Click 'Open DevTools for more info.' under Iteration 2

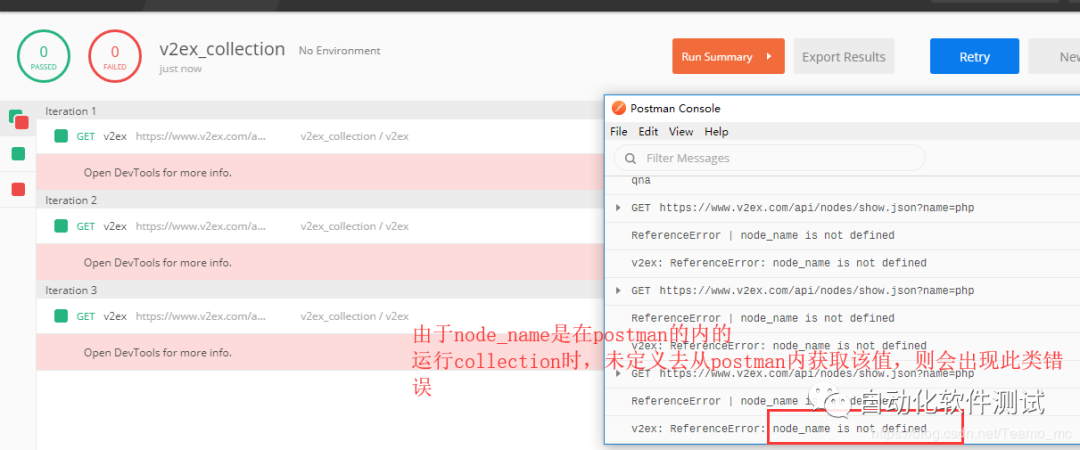[x=158, y=263]
